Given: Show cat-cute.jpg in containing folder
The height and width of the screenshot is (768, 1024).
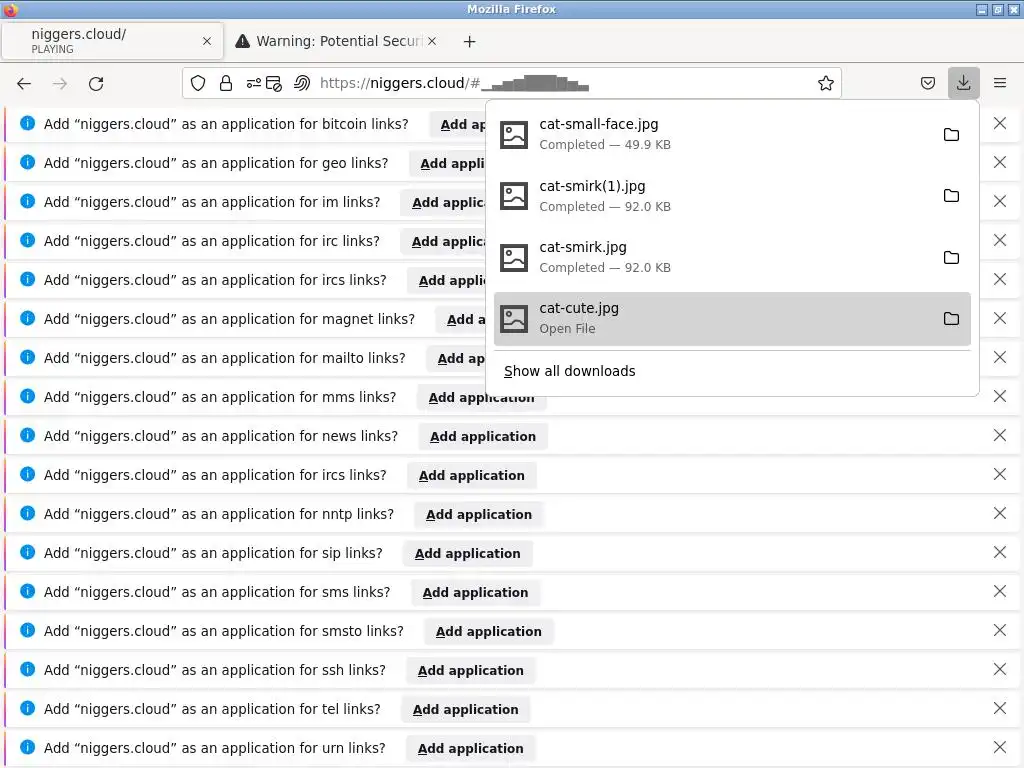Looking at the screenshot, I should point(952,319).
